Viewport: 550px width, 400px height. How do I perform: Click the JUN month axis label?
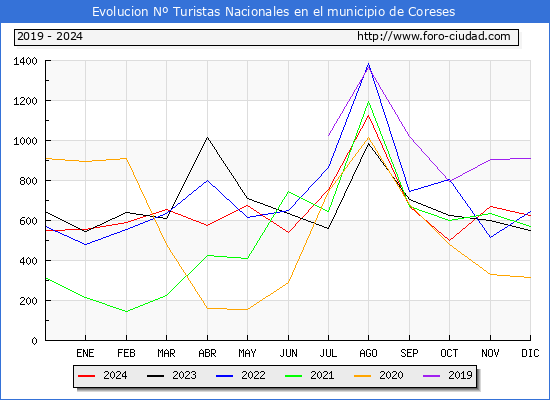(x=288, y=353)
